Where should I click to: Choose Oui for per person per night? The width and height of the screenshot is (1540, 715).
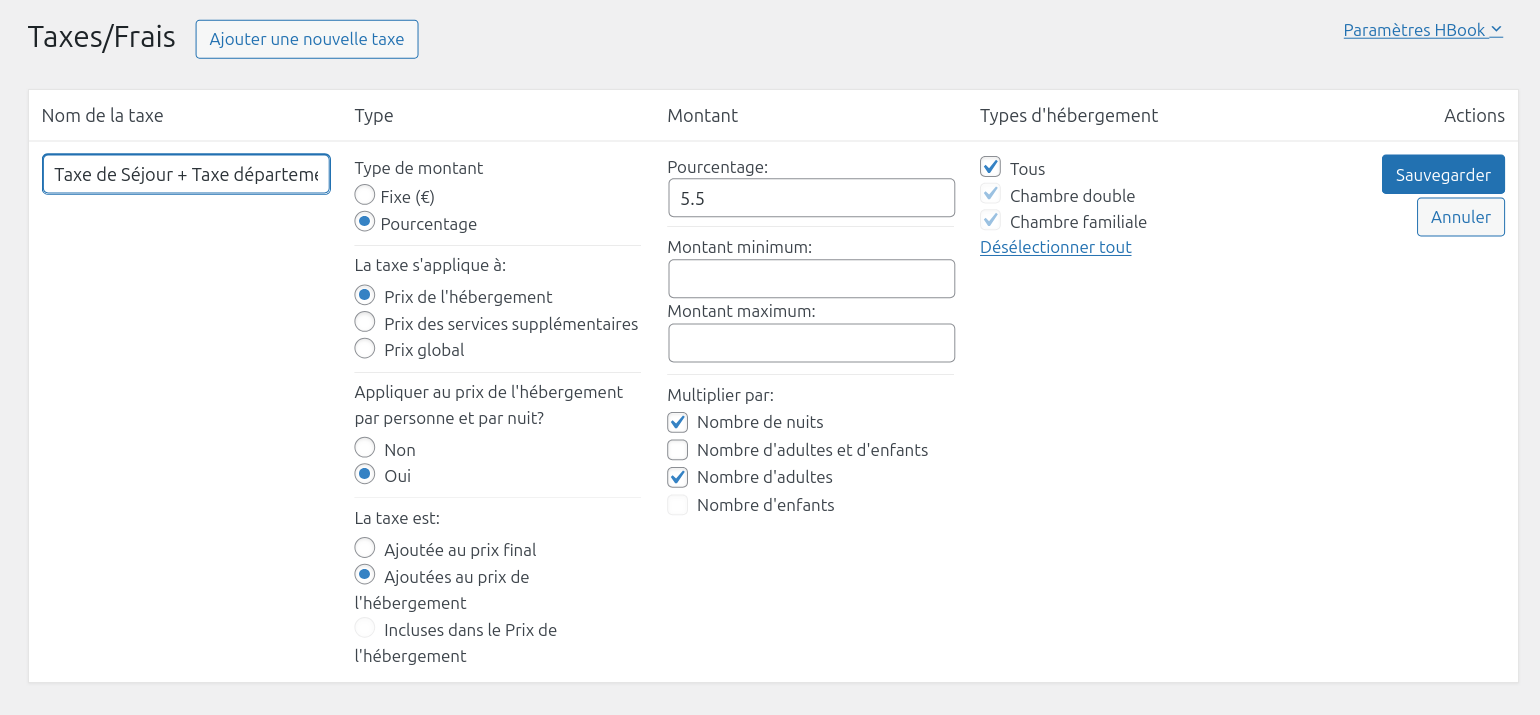click(365, 475)
